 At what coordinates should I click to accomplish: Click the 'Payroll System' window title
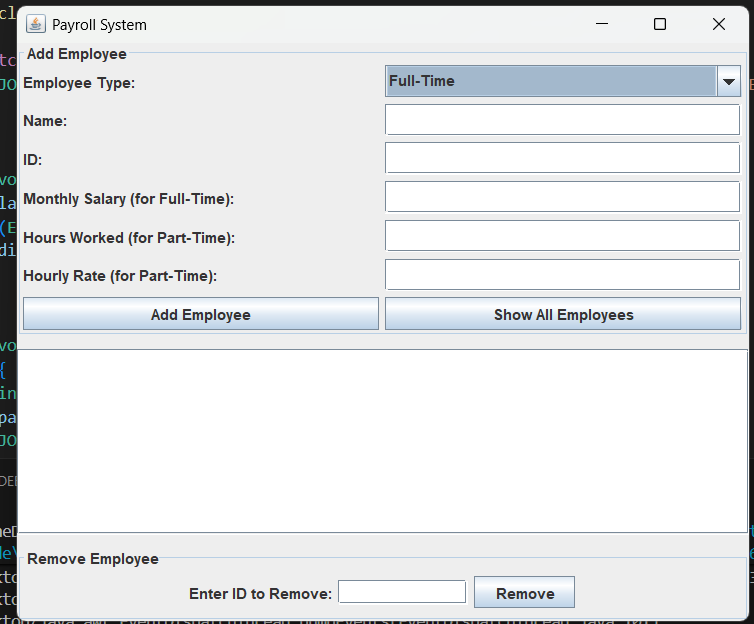(100, 25)
